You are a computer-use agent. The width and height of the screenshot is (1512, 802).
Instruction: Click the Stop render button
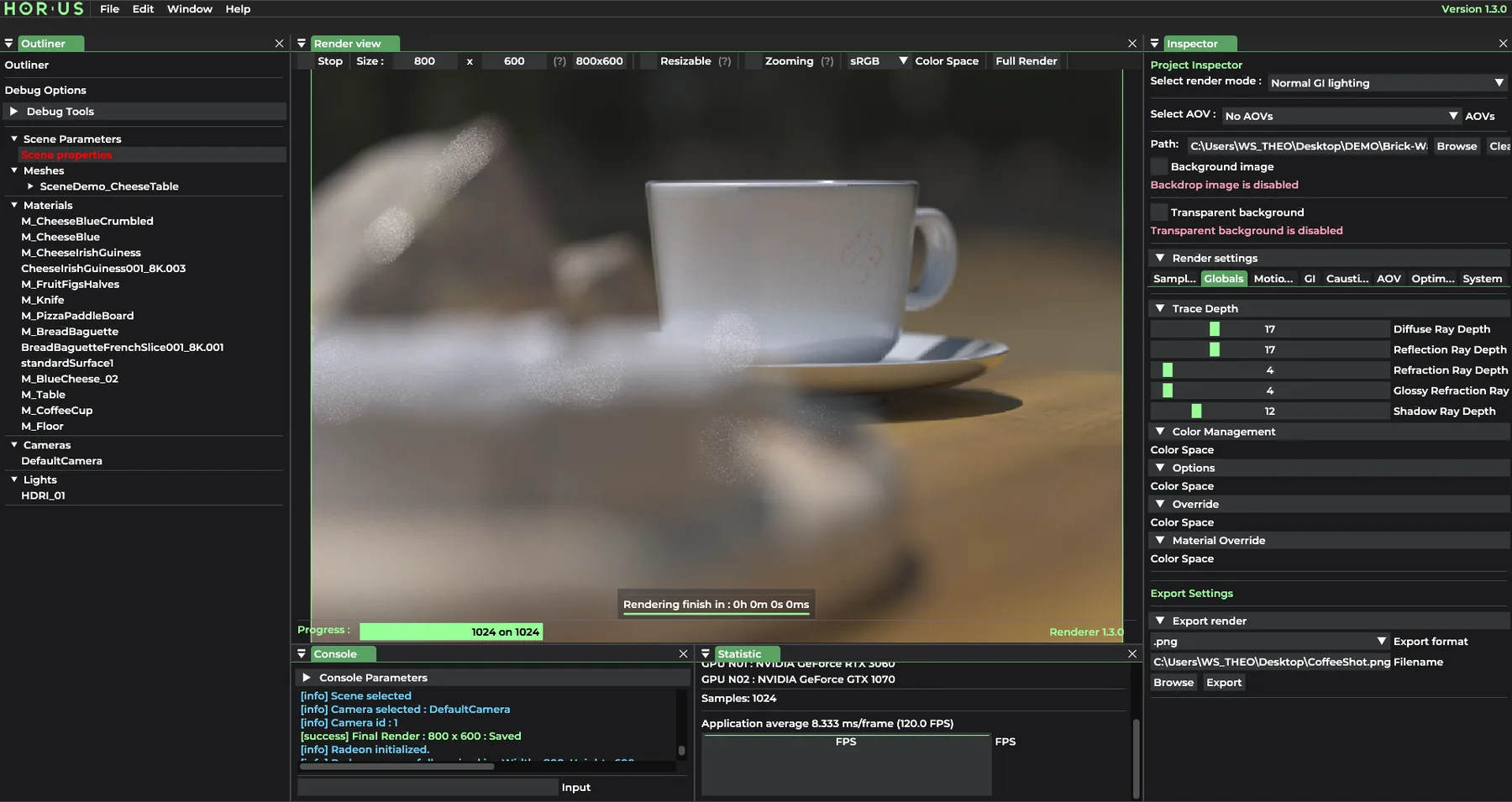coord(330,61)
